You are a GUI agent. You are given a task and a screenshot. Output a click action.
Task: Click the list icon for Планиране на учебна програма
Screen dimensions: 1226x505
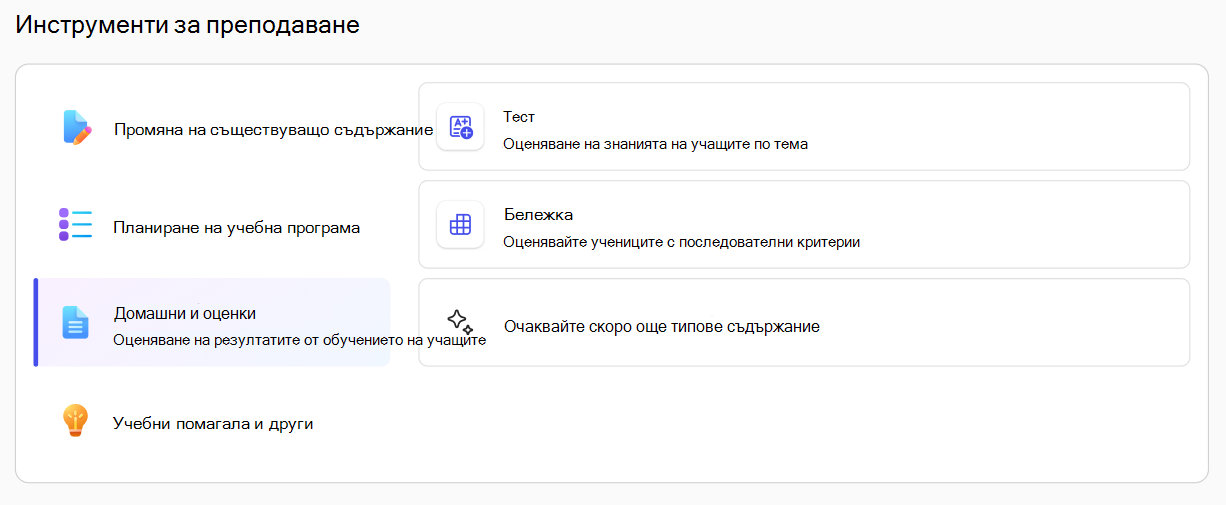[x=75, y=225]
